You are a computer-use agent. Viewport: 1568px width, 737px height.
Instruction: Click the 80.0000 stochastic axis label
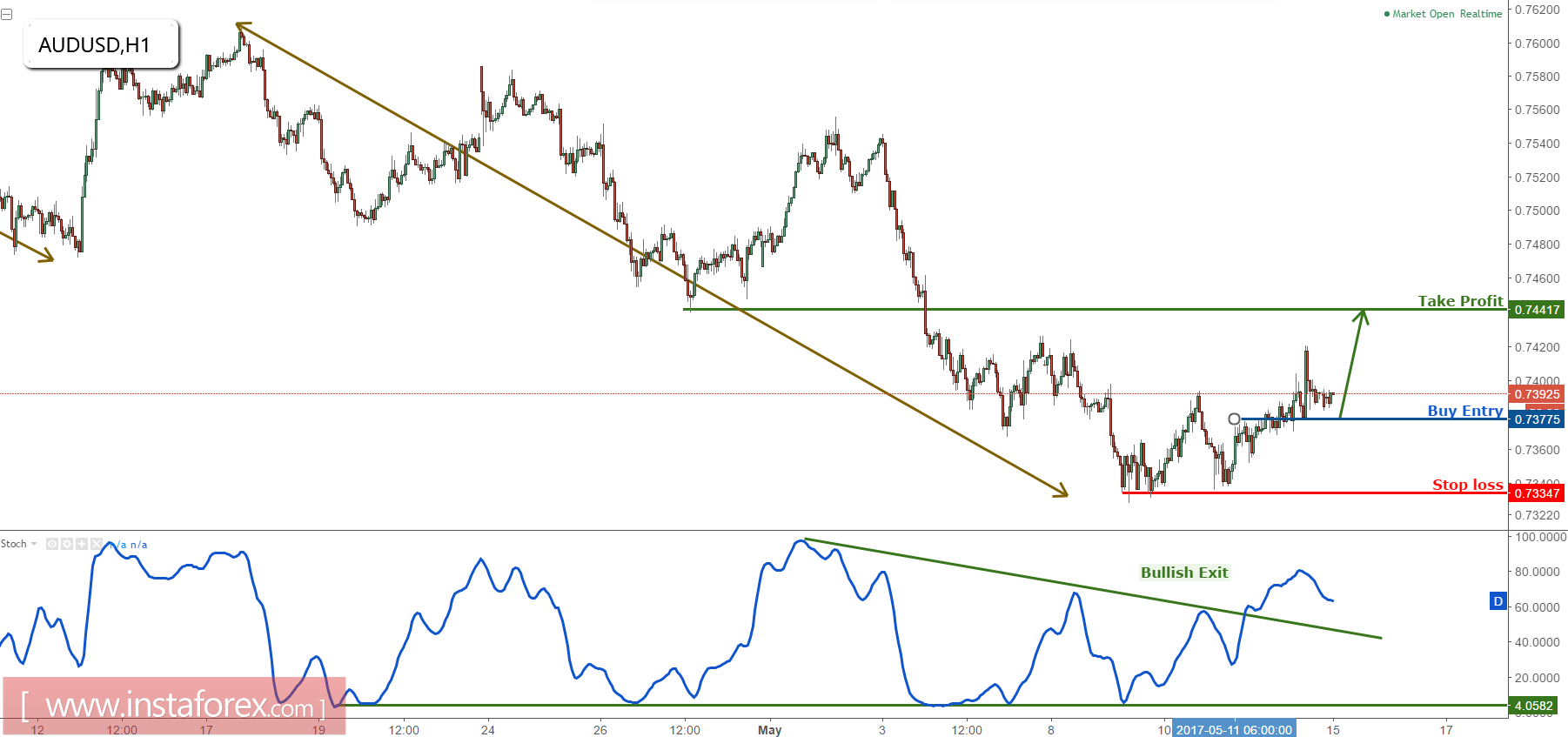1538,572
